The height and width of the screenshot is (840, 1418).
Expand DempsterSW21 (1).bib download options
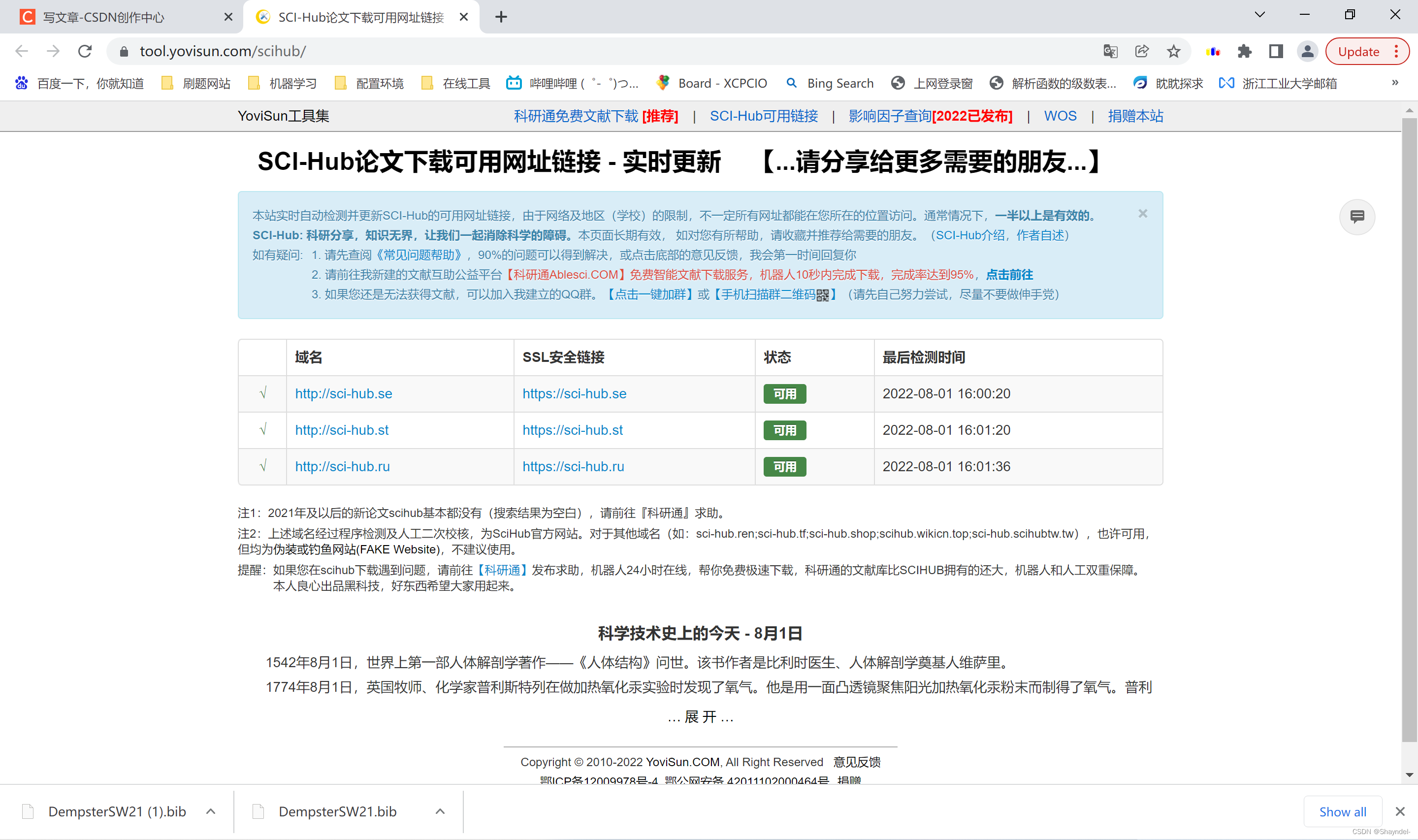click(x=211, y=811)
